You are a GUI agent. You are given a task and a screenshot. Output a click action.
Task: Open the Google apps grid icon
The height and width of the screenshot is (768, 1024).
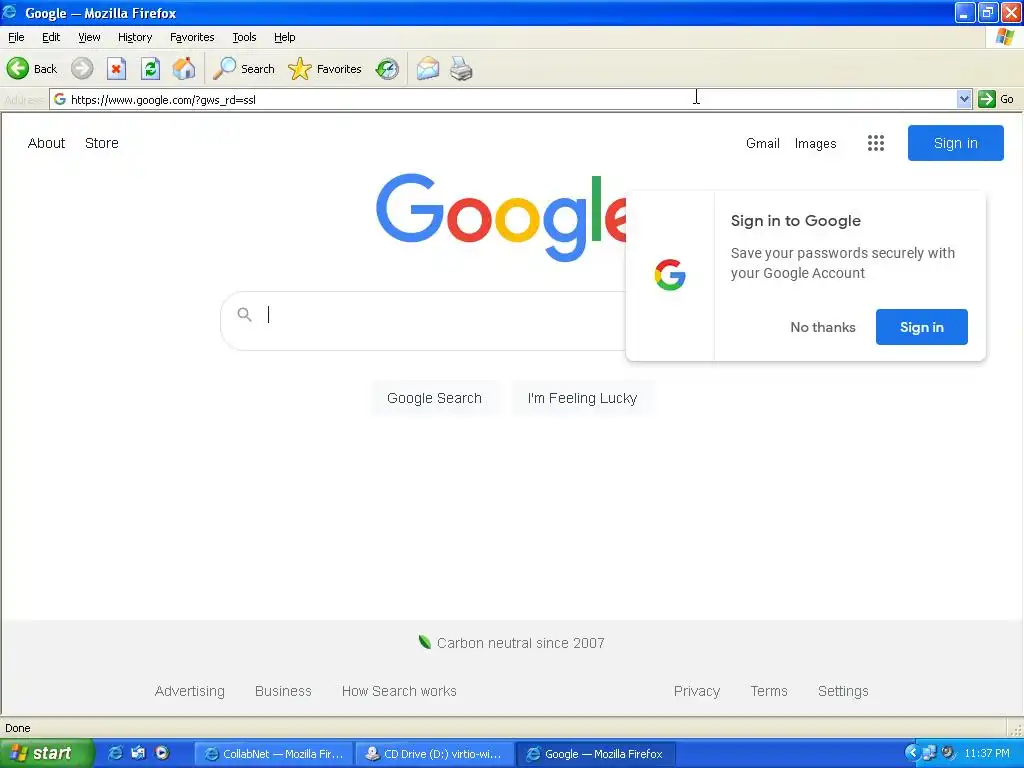coord(876,143)
